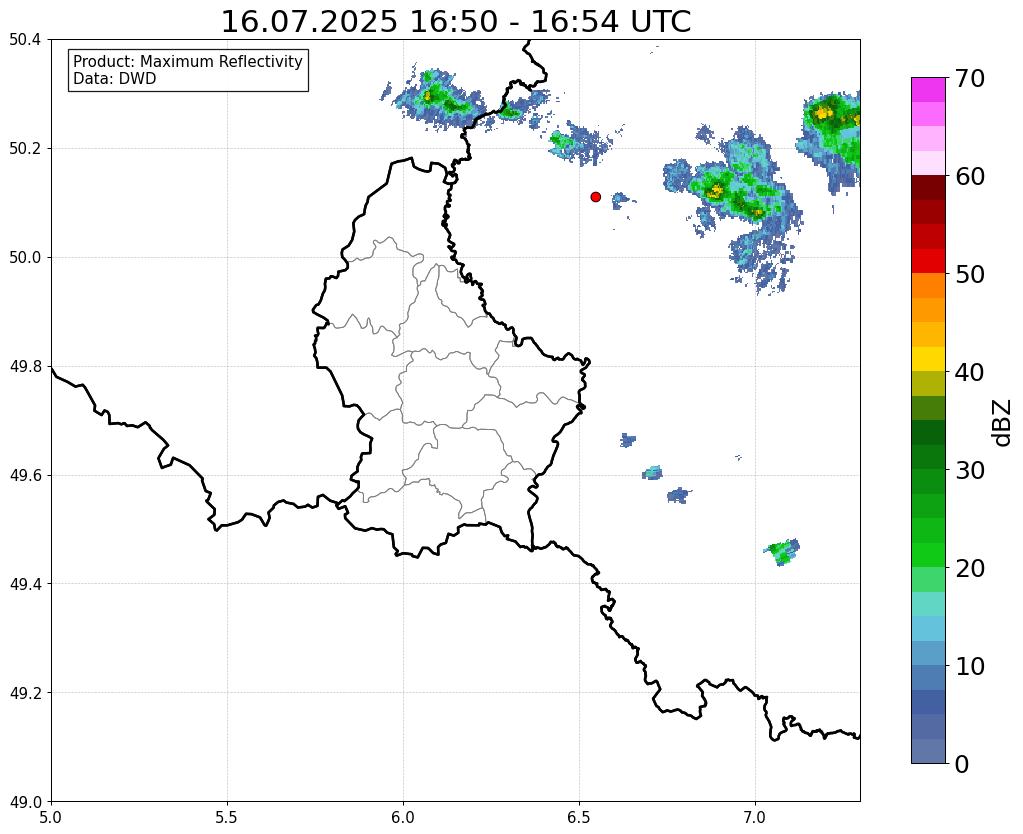Screen dimensions: 1023x834
Task: Click the 40 tick label on colorbar
Action: pos(969,372)
